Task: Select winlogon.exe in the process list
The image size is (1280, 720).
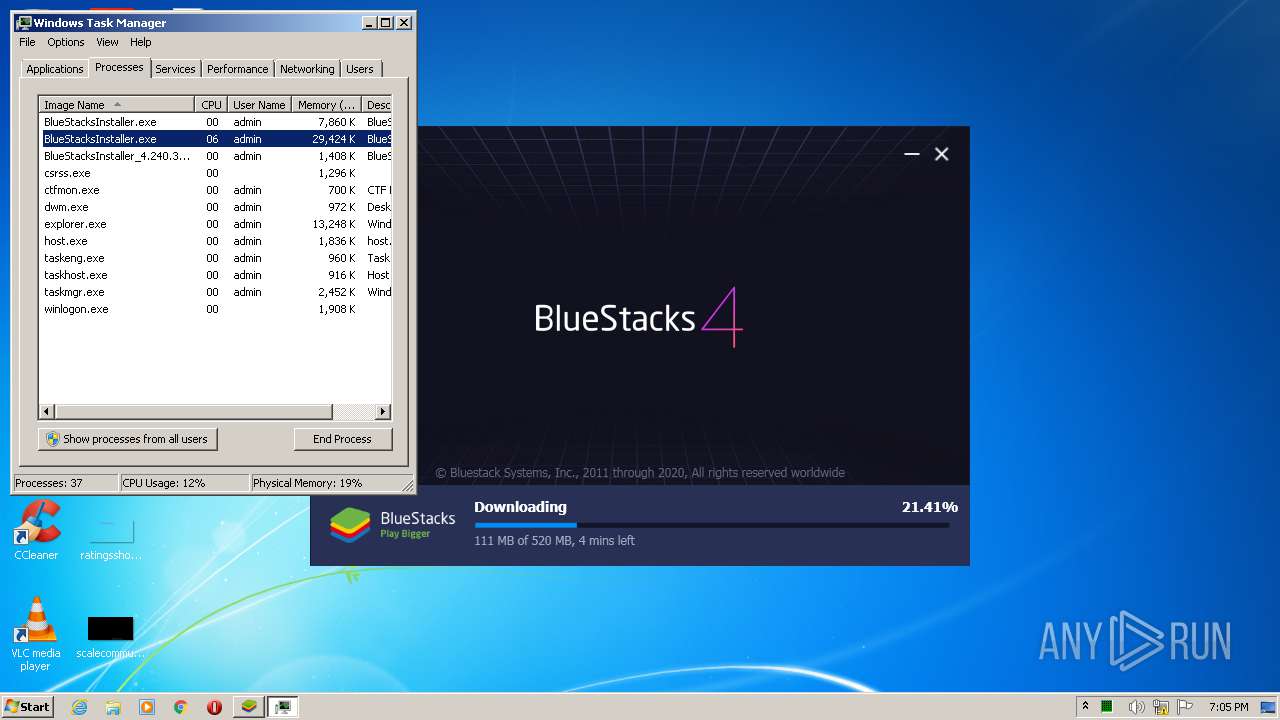Action: click(x=215, y=309)
